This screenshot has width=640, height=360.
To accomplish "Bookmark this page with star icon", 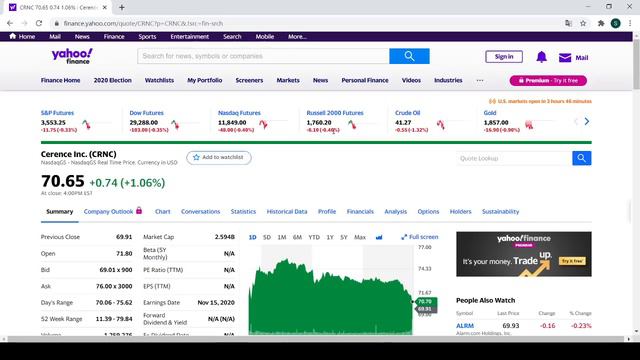I will click(583, 23).
